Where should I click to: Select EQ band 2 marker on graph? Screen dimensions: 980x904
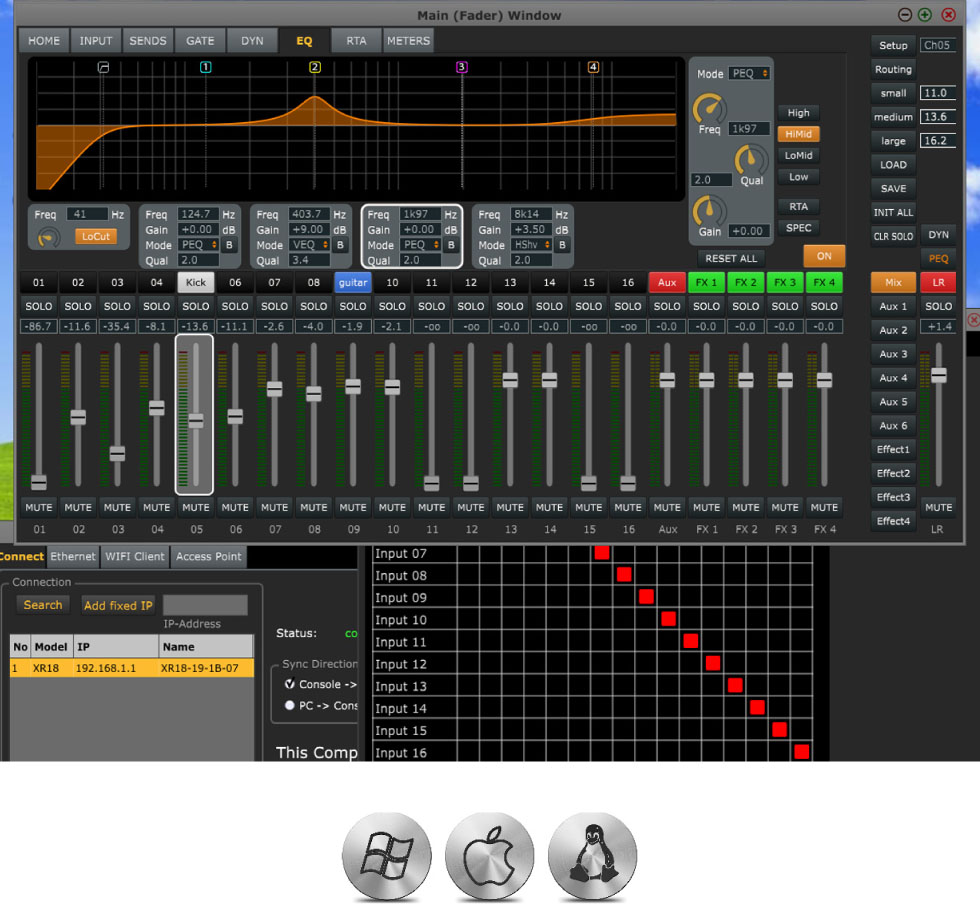[x=315, y=68]
